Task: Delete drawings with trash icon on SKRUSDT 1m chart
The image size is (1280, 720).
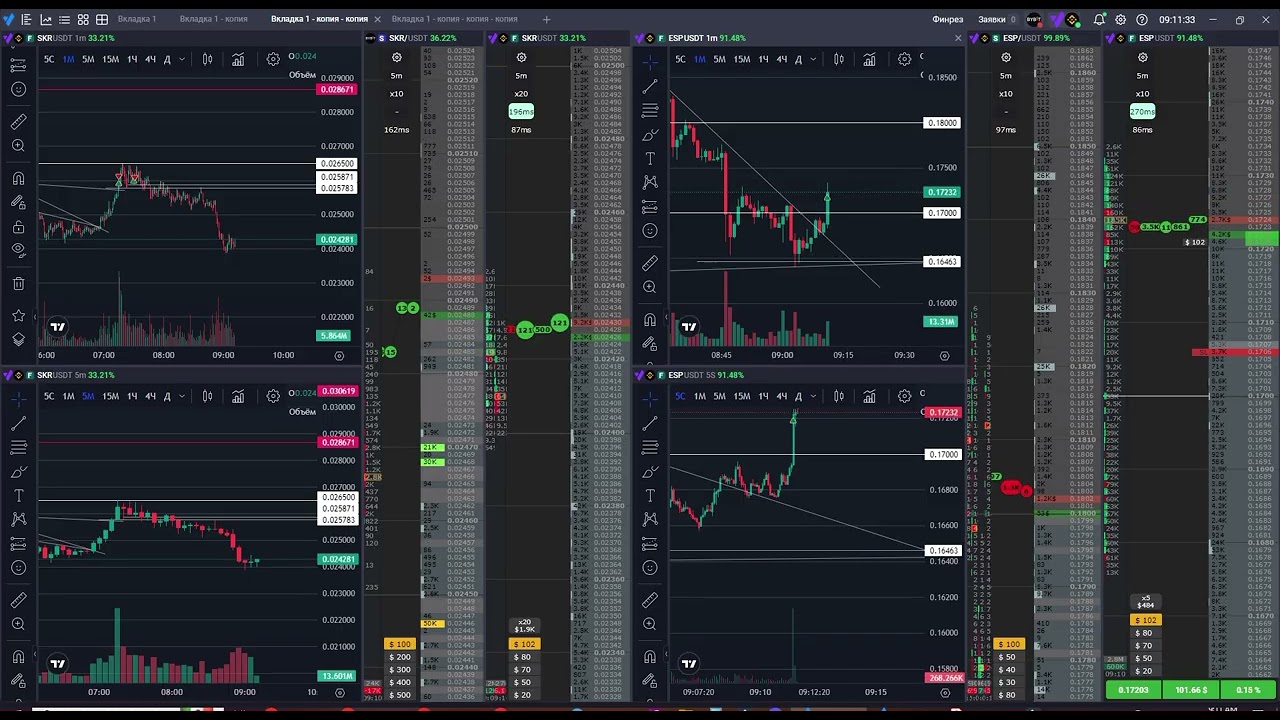Action: point(18,283)
